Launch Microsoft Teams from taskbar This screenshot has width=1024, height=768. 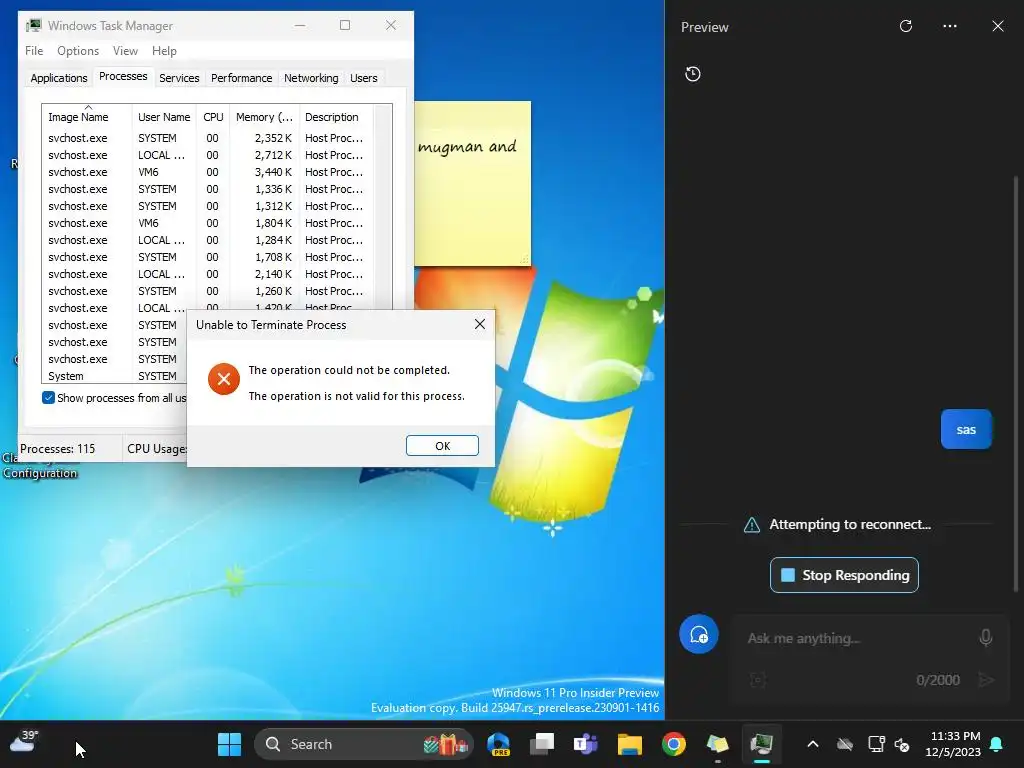pyautogui.click(x=586, y=744)
